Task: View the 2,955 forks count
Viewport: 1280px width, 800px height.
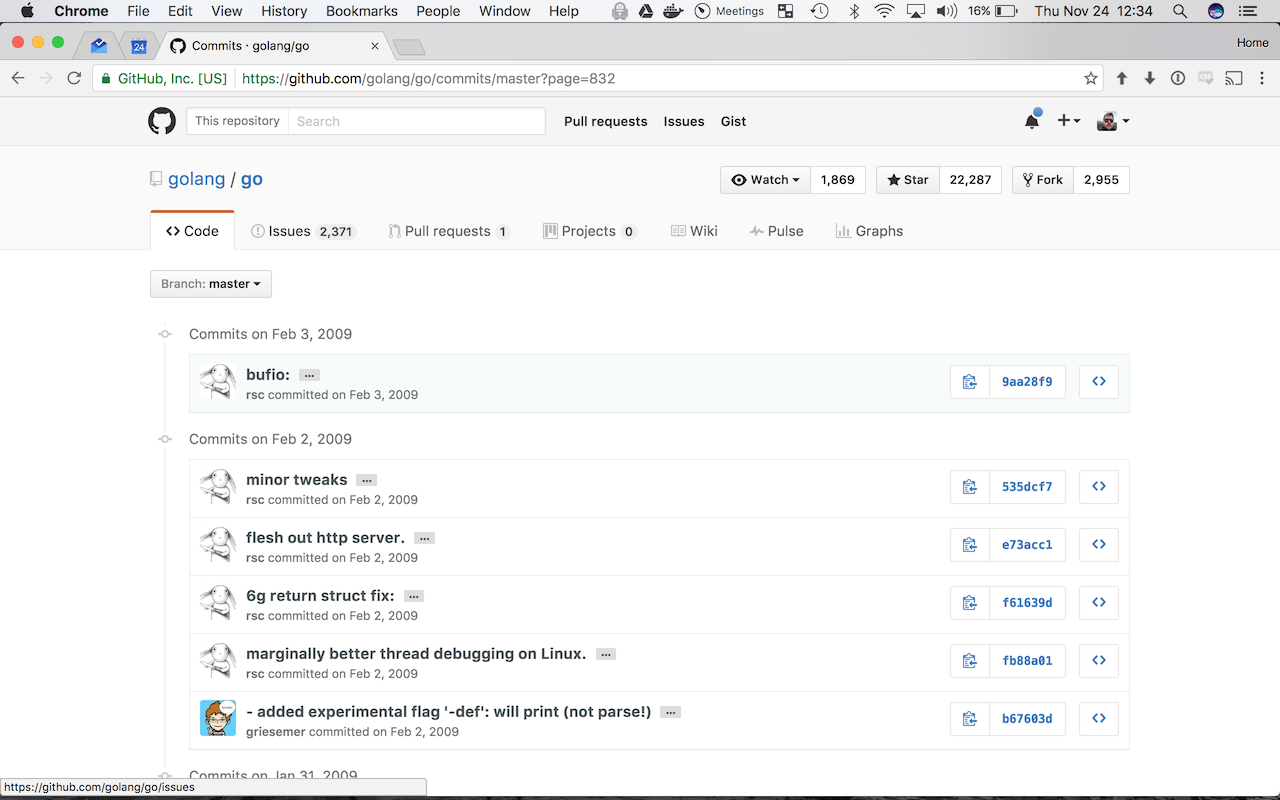Action: 1101,180
